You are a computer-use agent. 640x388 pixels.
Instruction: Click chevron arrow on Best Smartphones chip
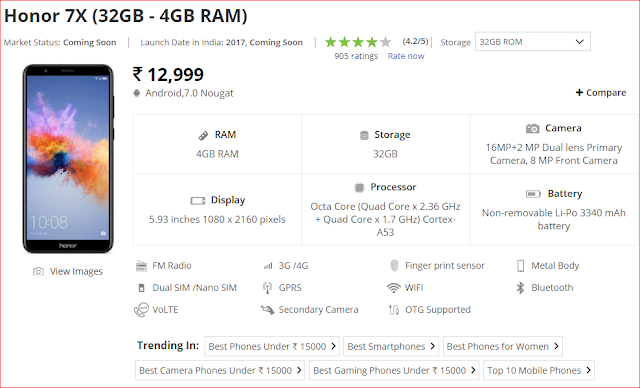click(x=433, y=346)
